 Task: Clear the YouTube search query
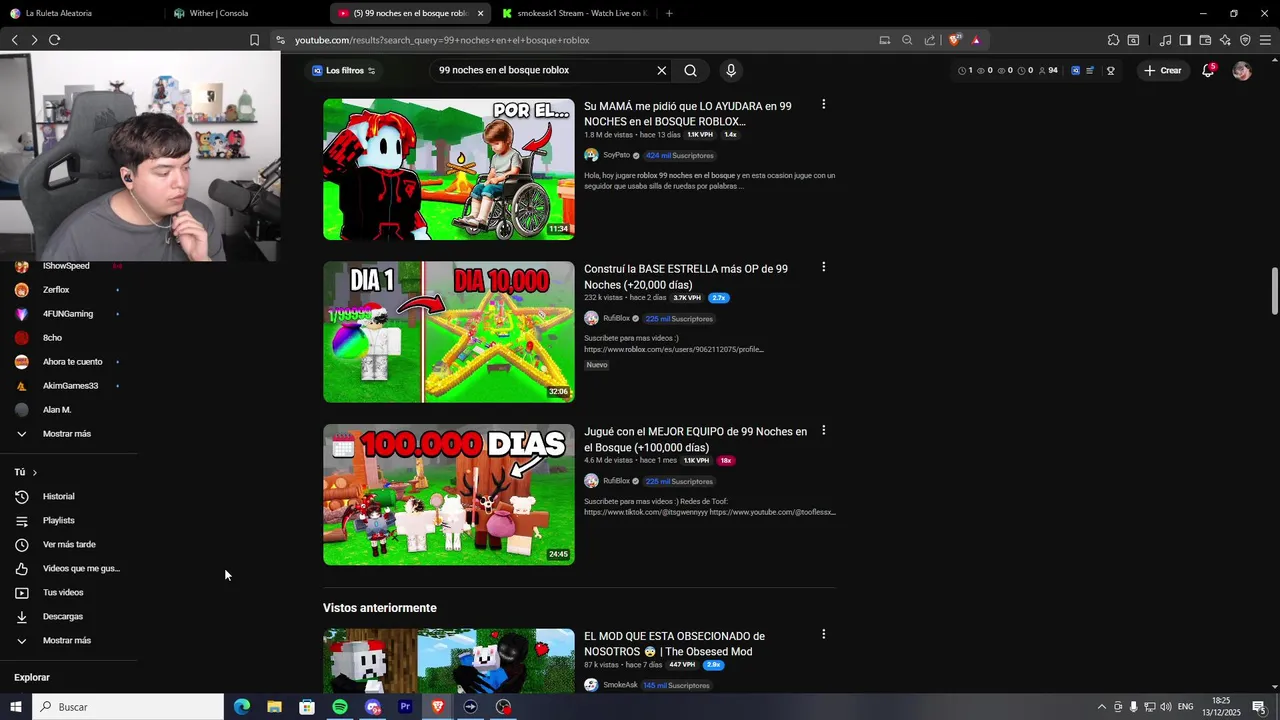tap(661, 70)
